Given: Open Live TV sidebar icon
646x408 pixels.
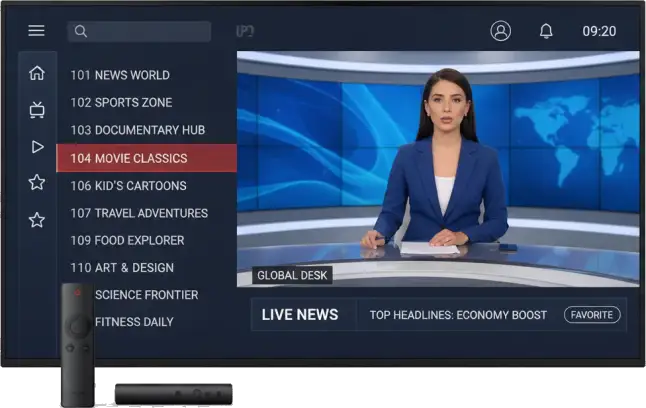Looking at the screenshot, I should click(37, 110).
